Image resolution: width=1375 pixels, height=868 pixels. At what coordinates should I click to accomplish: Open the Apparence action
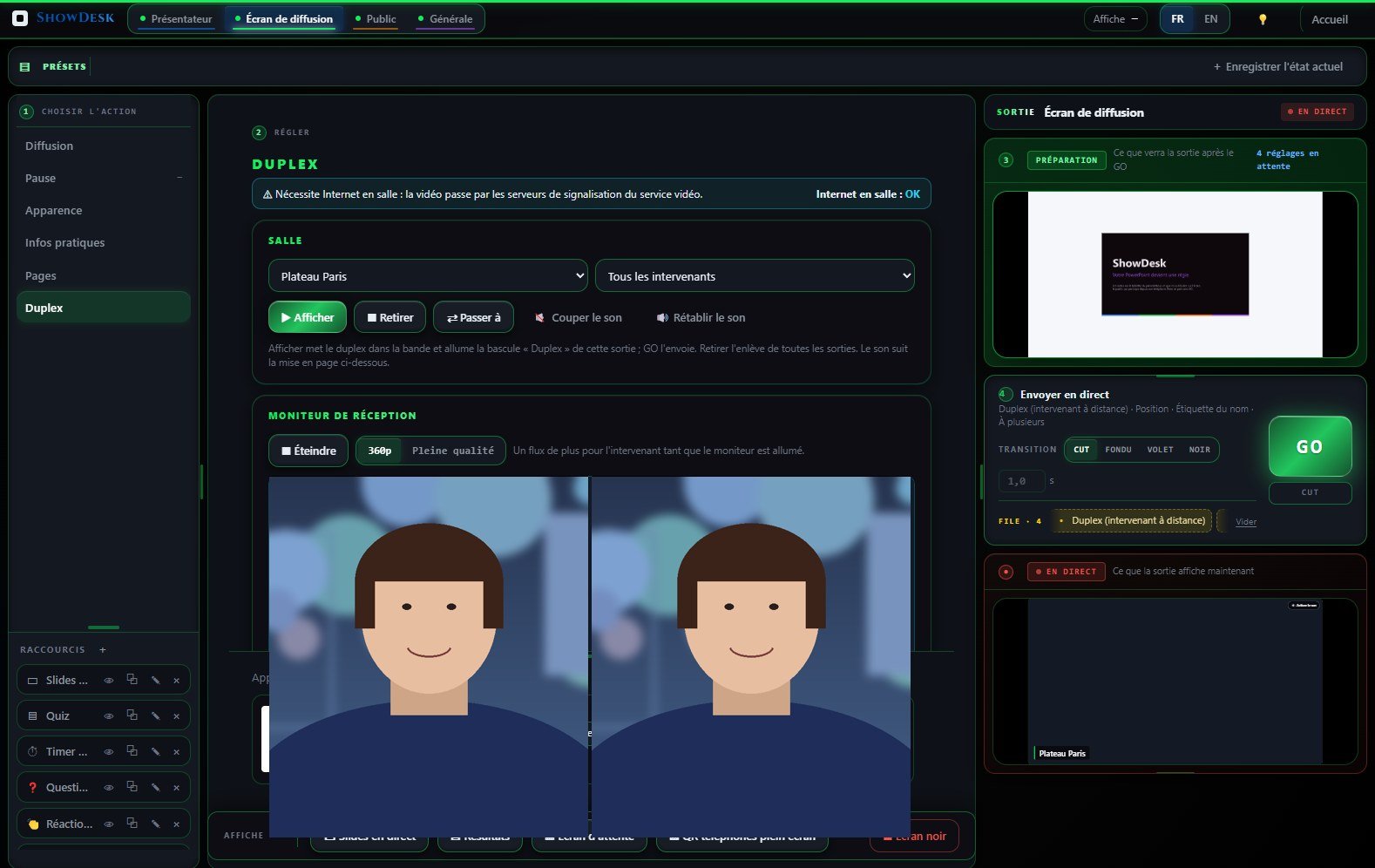point(103,210)
